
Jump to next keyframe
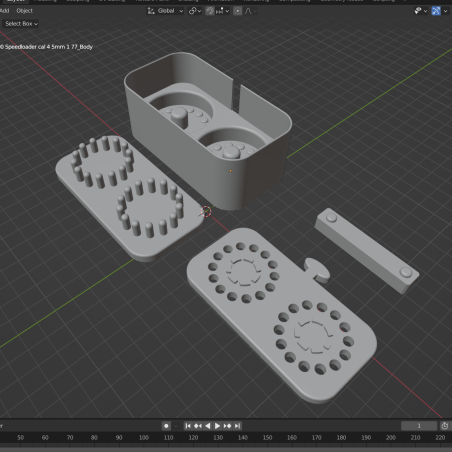(x=227, y=426)
